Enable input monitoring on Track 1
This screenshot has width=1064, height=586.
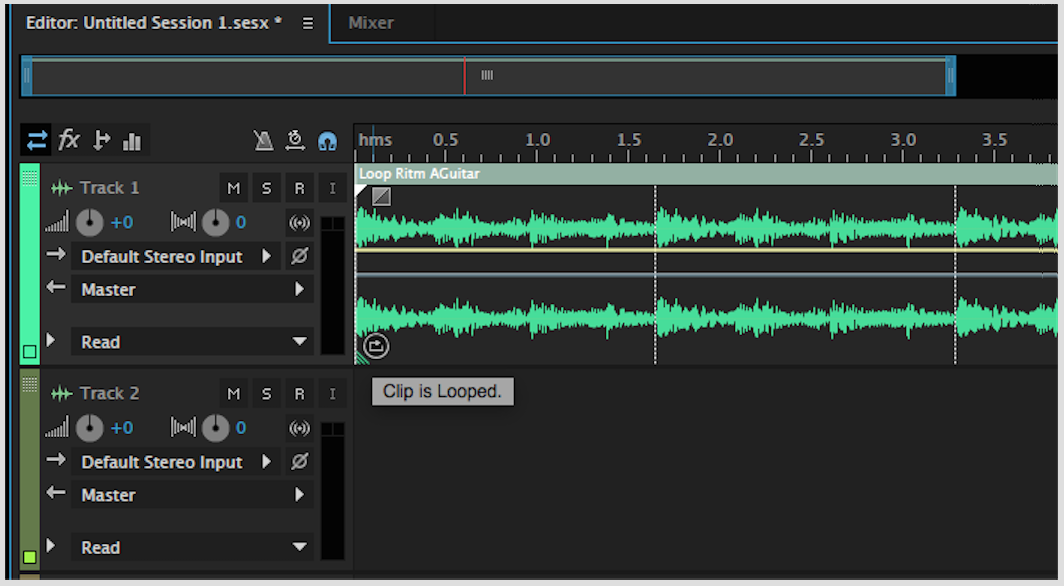[x=332, y=189]
